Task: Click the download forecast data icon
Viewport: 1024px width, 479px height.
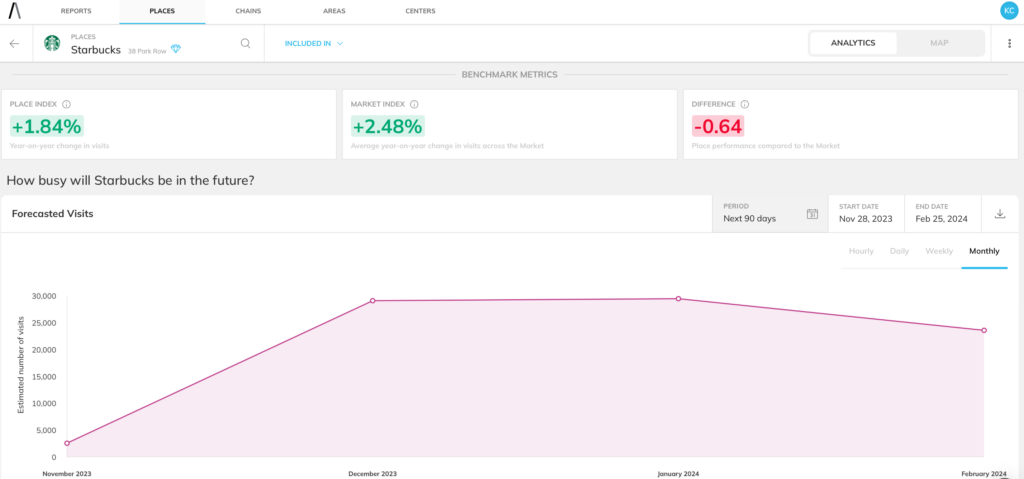Action: pyautogui.click(x=999, y=214)
